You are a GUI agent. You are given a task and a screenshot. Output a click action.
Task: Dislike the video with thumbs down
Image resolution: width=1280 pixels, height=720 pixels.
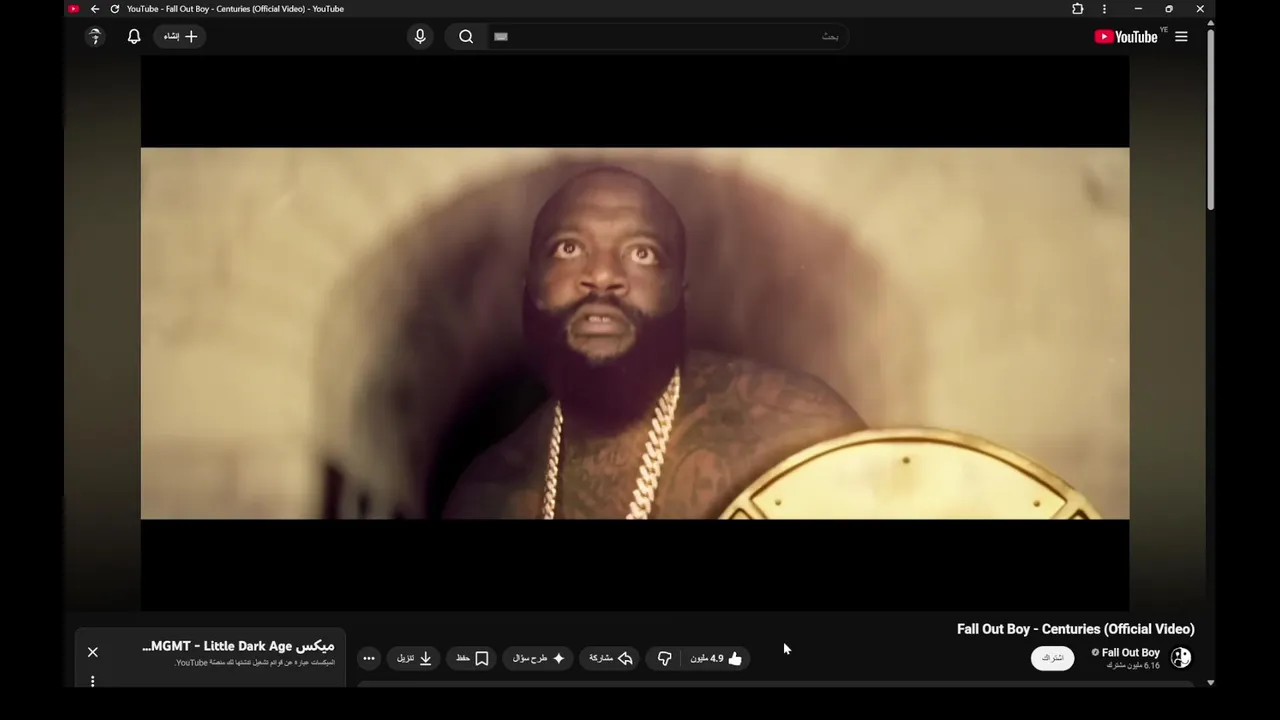665,658
